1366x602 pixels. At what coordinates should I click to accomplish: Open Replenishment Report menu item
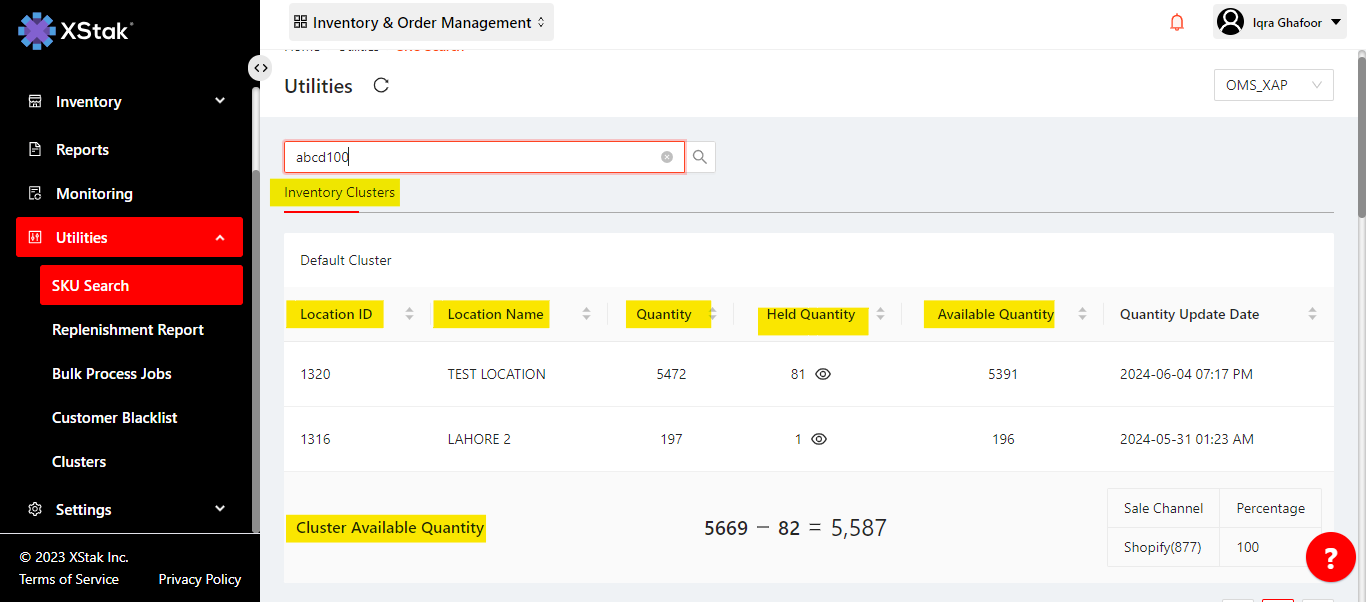click(x=128, y=330)
